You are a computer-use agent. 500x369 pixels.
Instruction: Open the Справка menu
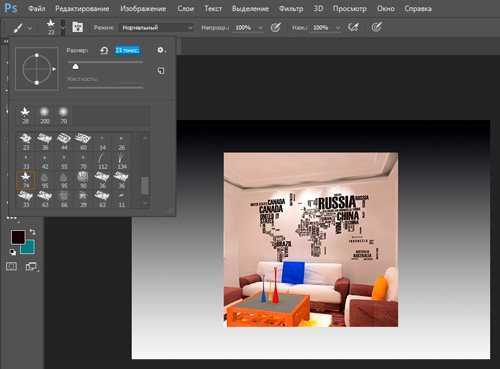point(418,9)
